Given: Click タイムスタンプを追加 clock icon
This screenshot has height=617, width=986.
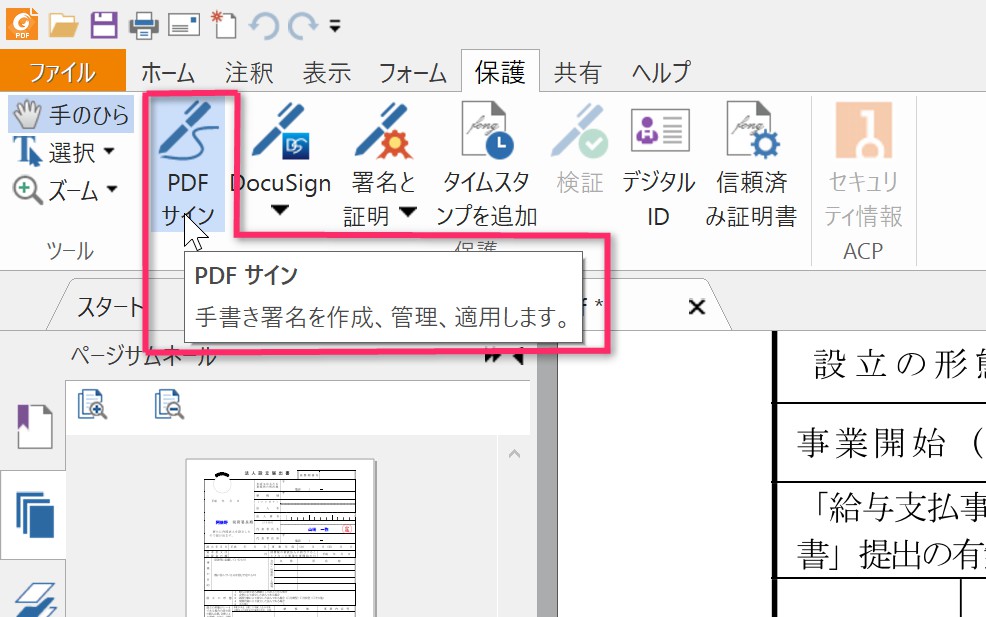Looking at the screenshot, I should pyautogui.click(x=486, y=130).
